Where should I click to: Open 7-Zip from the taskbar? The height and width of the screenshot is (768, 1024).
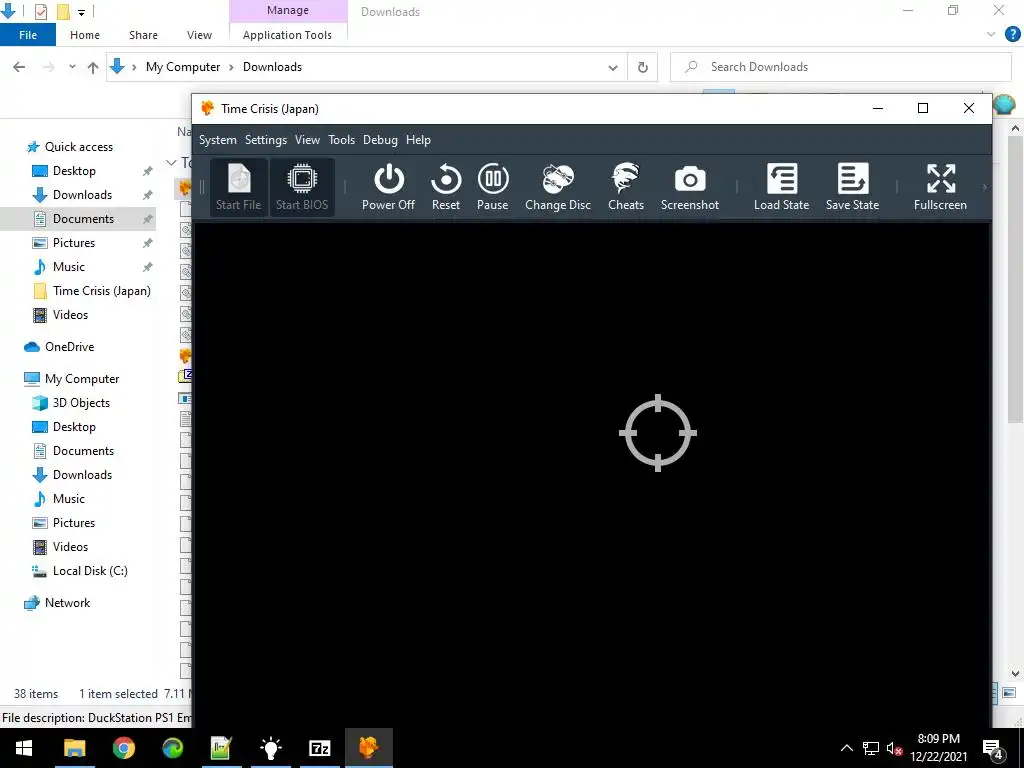(x=319, y=748)
